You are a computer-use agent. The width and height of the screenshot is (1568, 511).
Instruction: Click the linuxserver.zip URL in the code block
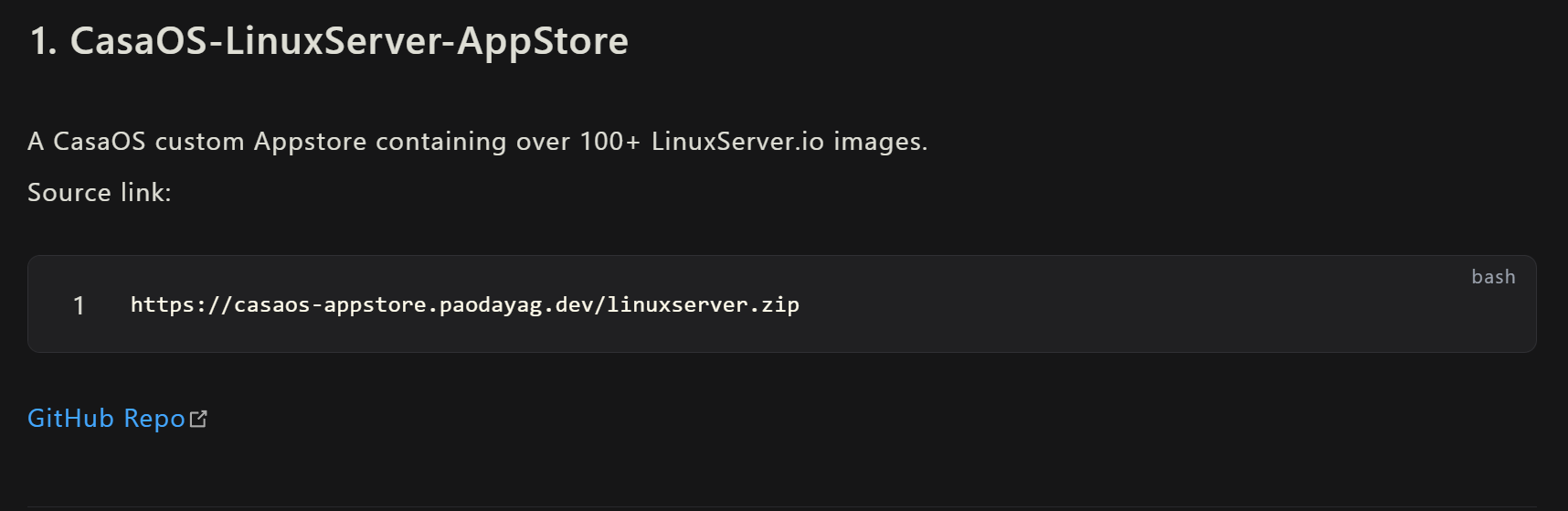click(464, 305)
